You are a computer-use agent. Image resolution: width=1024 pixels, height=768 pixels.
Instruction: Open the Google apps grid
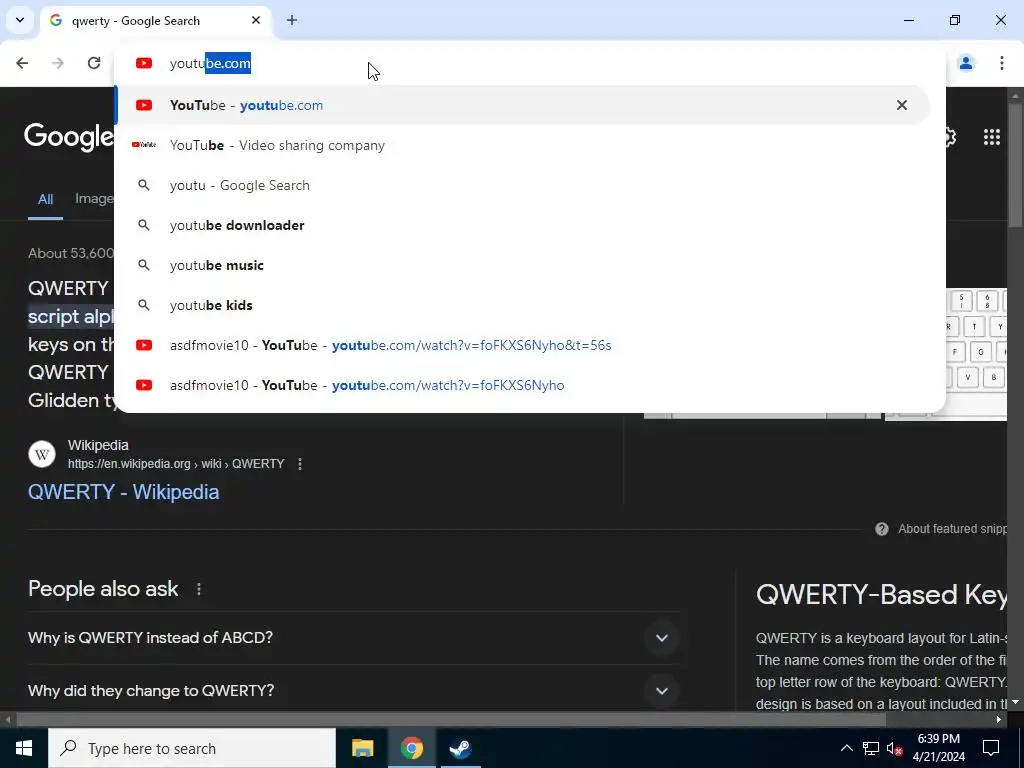(x=992, y=136)
